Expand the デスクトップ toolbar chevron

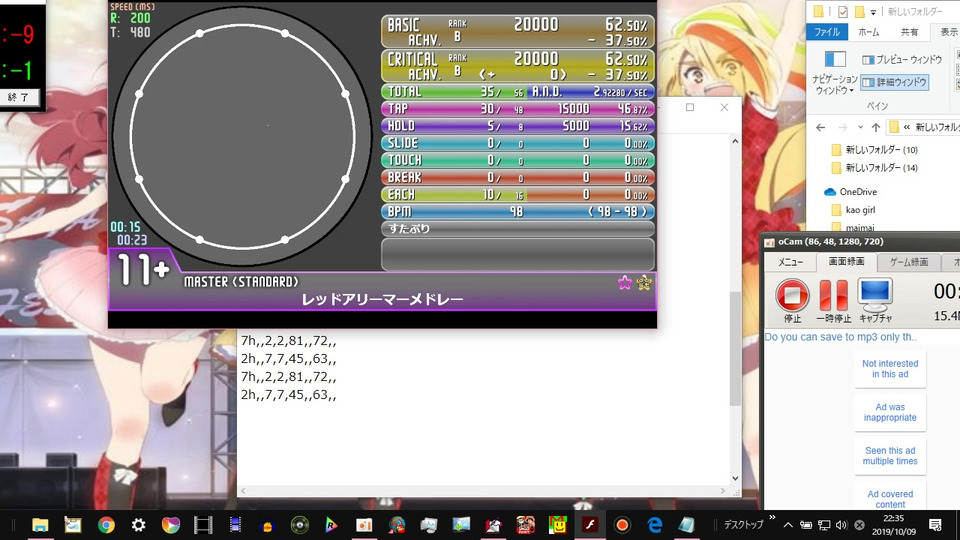pos(772,518)
